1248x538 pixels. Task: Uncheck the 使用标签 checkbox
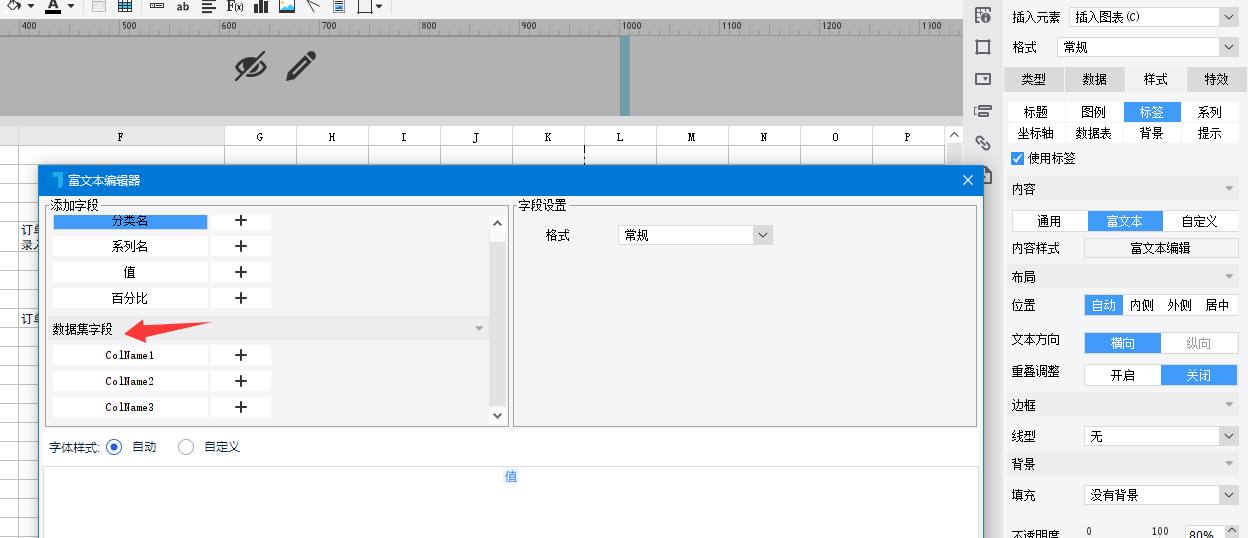pos(1018,158)
